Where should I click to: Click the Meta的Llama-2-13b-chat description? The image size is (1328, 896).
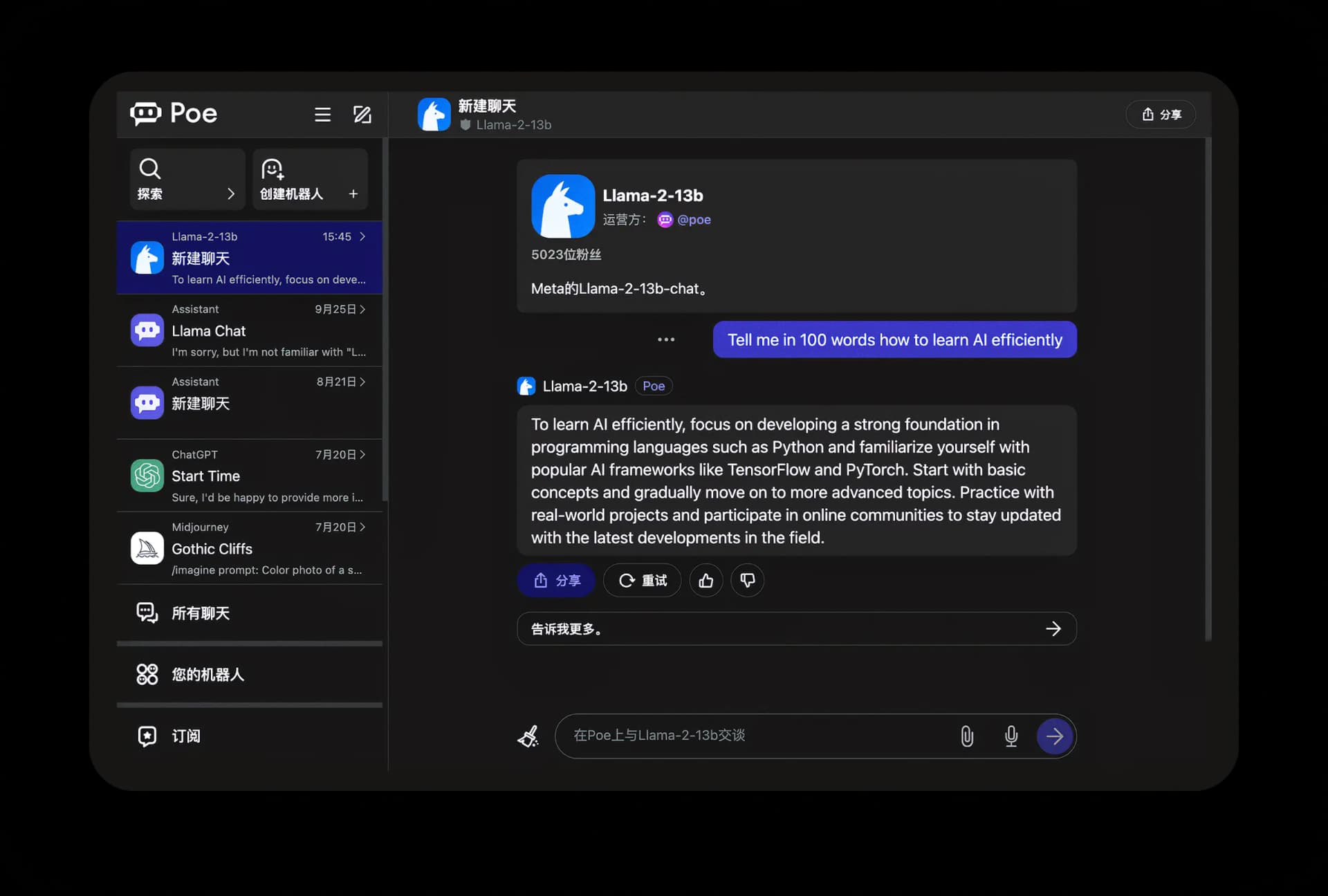[619, 289]
